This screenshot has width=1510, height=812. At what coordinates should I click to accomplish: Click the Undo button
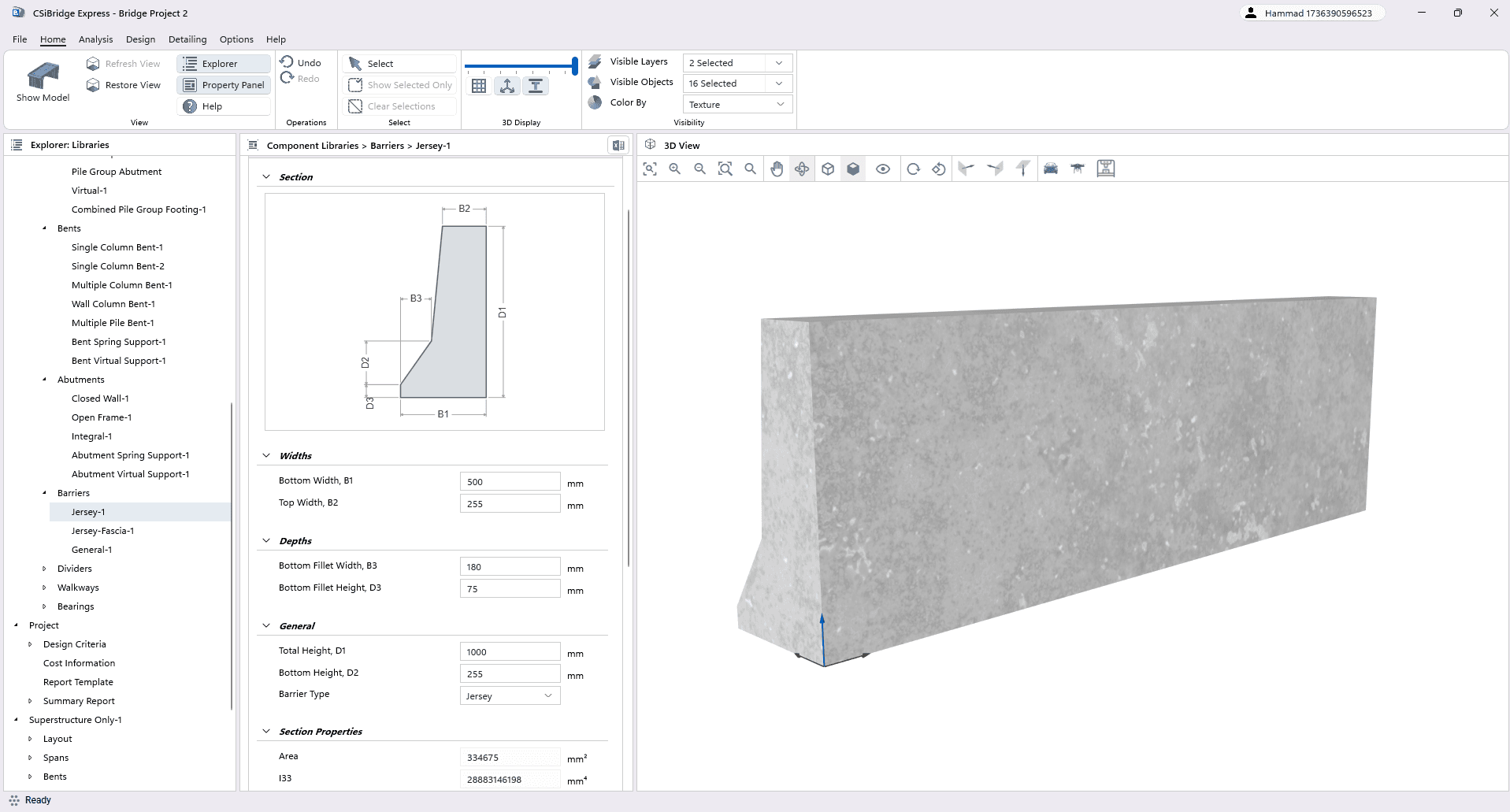pos(301,63)
